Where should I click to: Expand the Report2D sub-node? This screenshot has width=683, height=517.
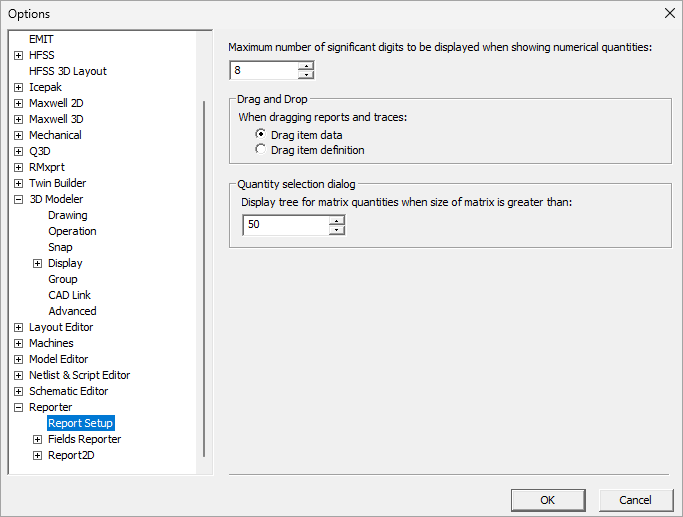[37, 456]
